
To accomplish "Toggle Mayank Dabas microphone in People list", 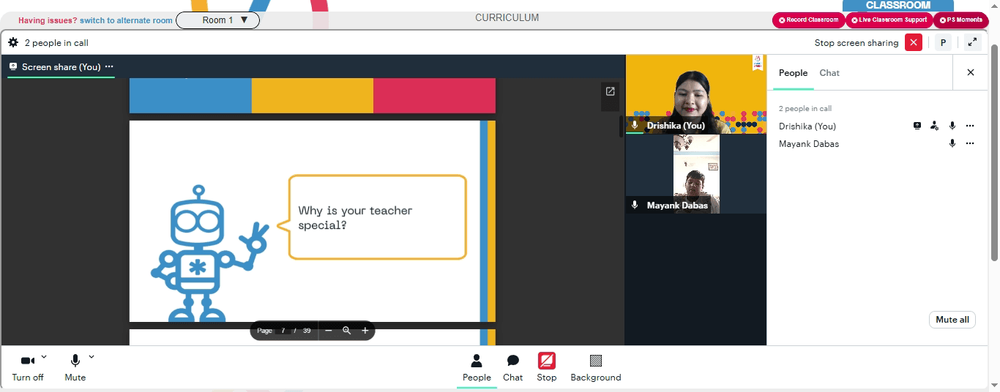I will 952,143.
